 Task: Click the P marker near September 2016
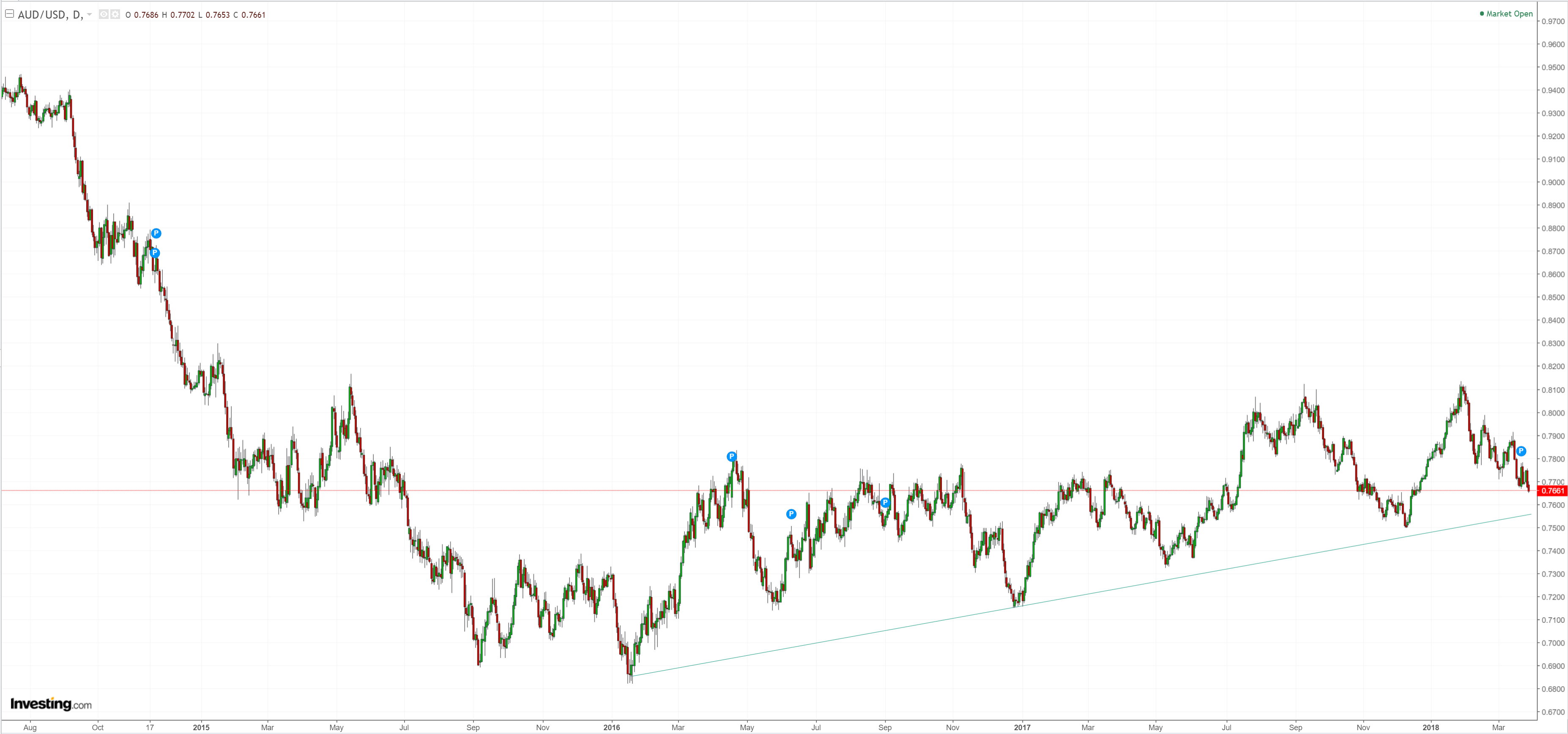(x=885, y=503)
